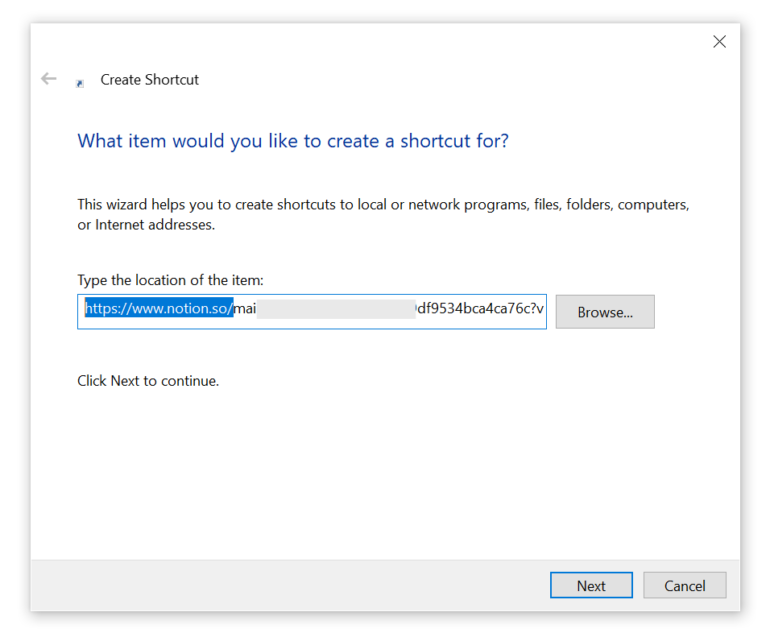This screenshot has width=770, height=637.
Task: Click the 'This wizard helps you' description line
Action: pos(383,205)
